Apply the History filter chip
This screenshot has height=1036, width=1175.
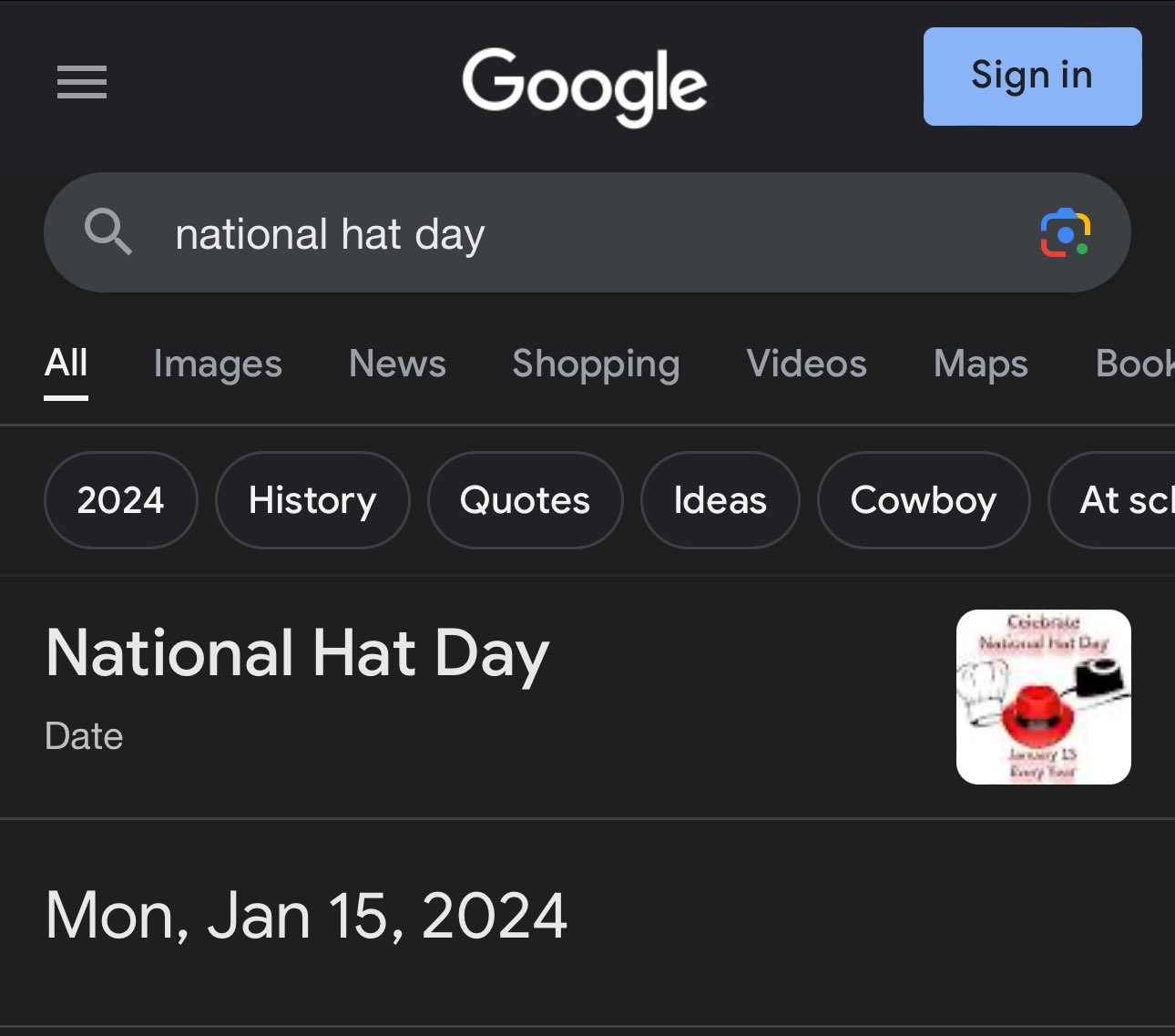point(312,500)
